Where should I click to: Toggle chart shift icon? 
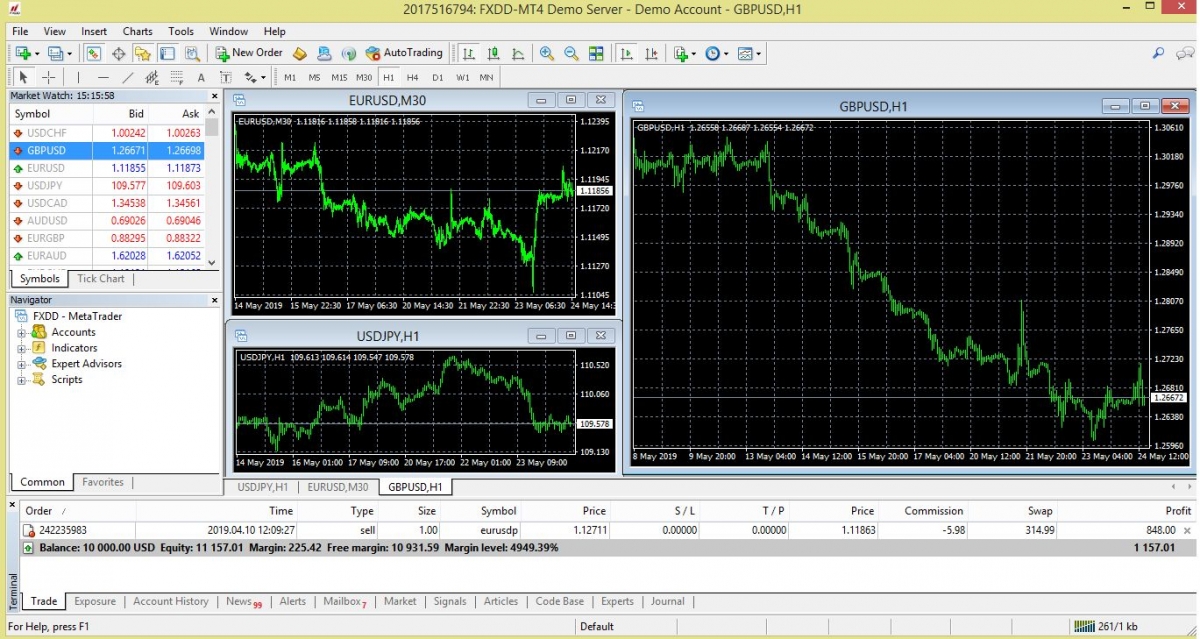pyautogui.click(x=652, y=53)
